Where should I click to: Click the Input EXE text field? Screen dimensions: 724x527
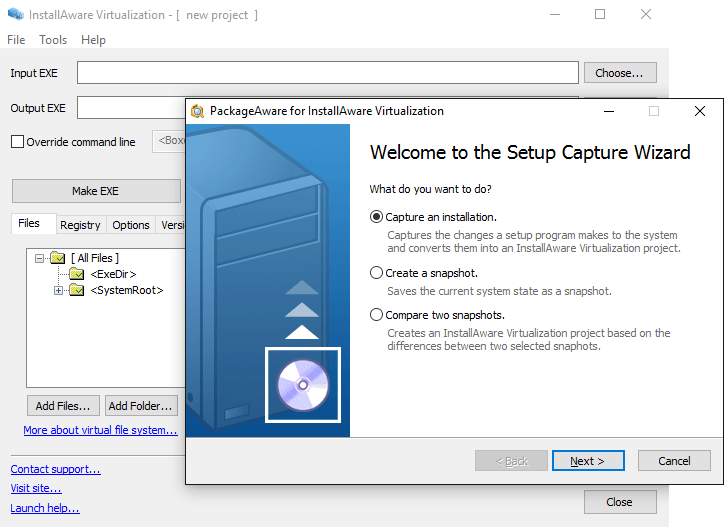tap(327, 73)
